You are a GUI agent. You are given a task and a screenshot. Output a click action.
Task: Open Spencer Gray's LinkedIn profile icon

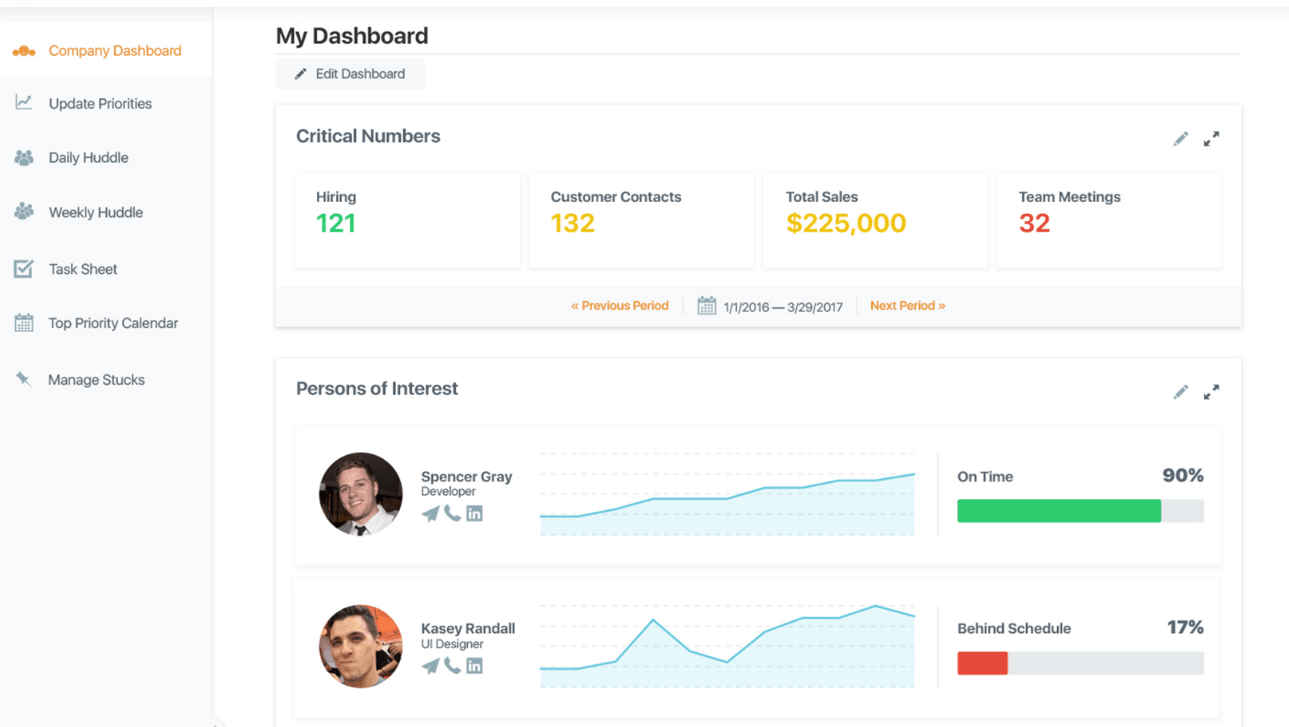tap(475, 513)
